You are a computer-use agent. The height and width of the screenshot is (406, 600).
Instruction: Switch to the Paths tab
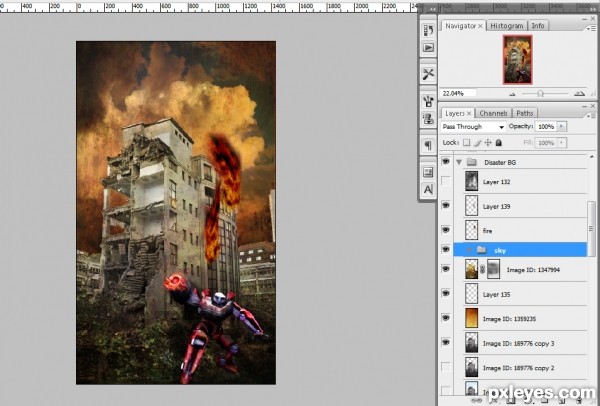(x=524, y=113)
